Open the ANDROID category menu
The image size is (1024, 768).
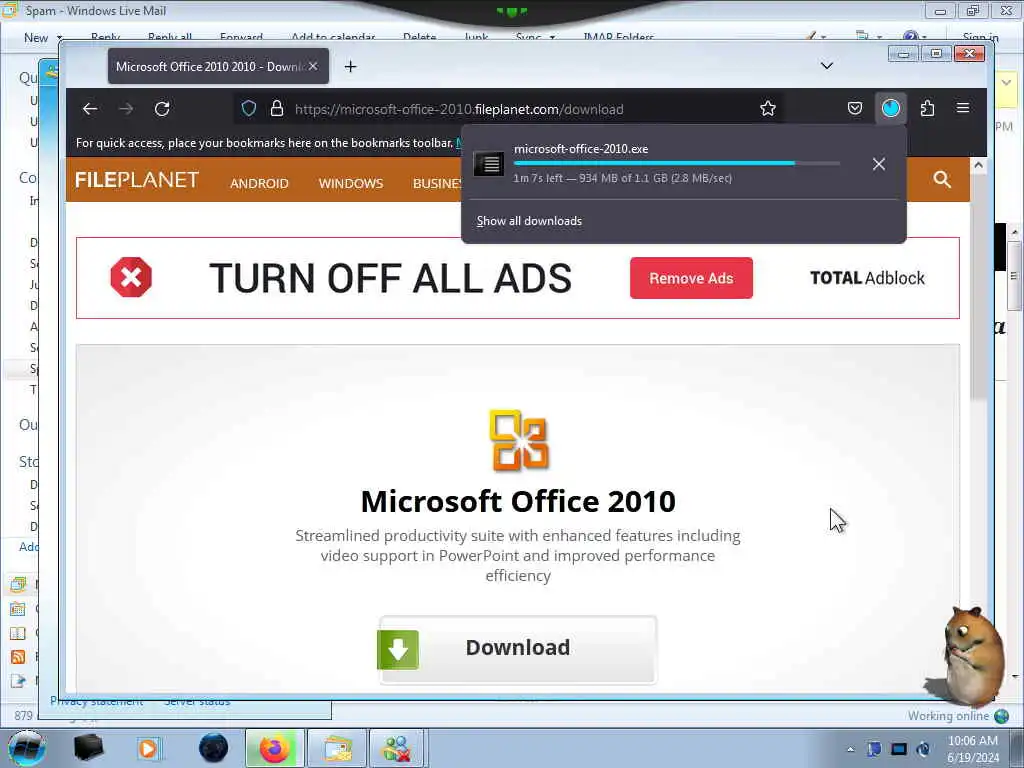coord(259,184)
